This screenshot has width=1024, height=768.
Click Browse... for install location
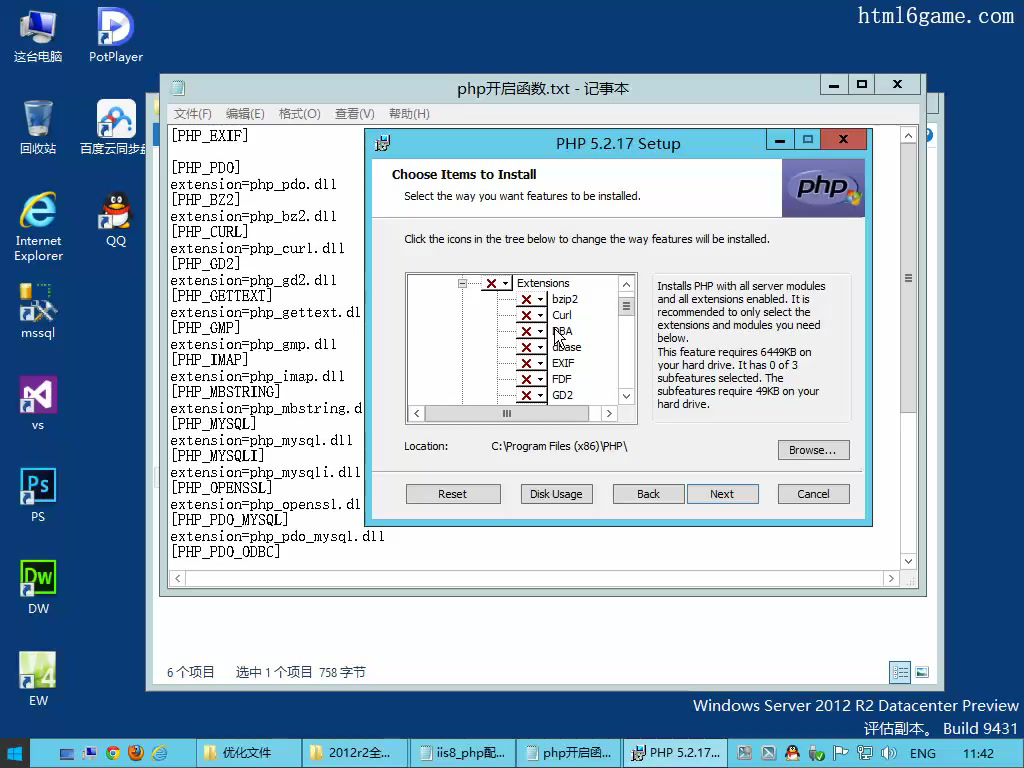click(x=813, y=450)
